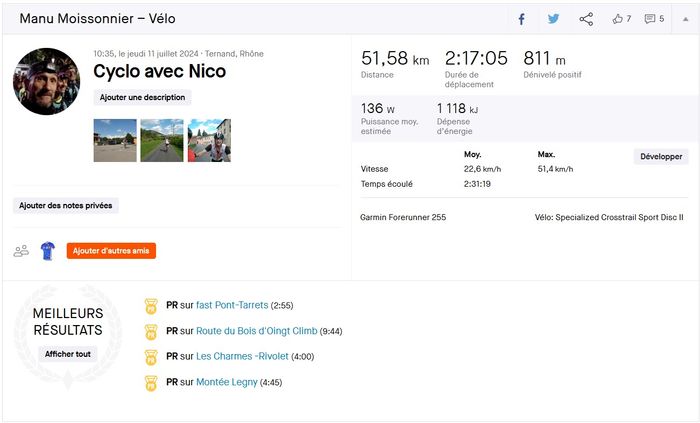
Task: Open the first activity photo thumbnail
Action: [114, 140]
